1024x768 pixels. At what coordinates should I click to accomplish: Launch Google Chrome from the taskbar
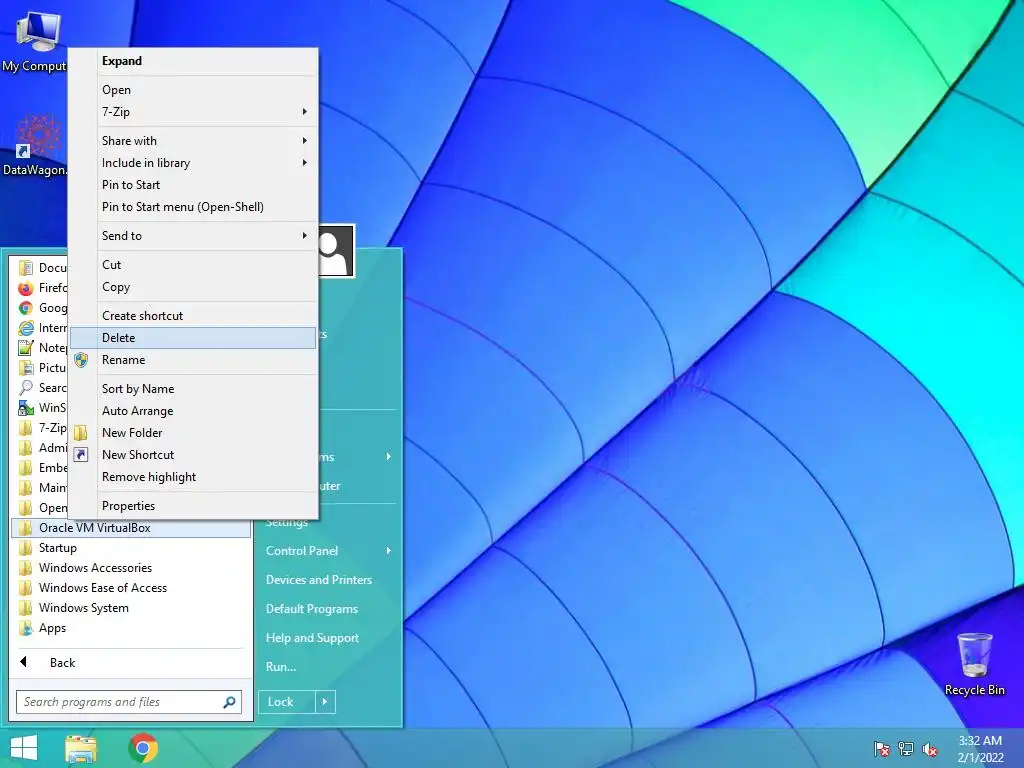tap(143, 748)
